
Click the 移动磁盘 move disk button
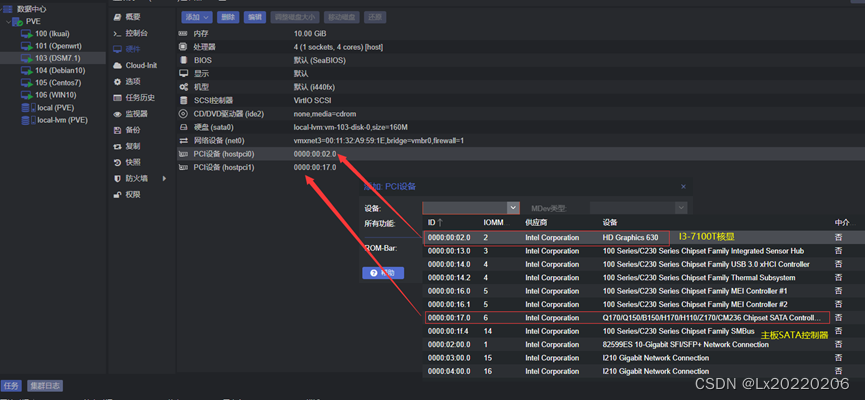click(341, 17)
